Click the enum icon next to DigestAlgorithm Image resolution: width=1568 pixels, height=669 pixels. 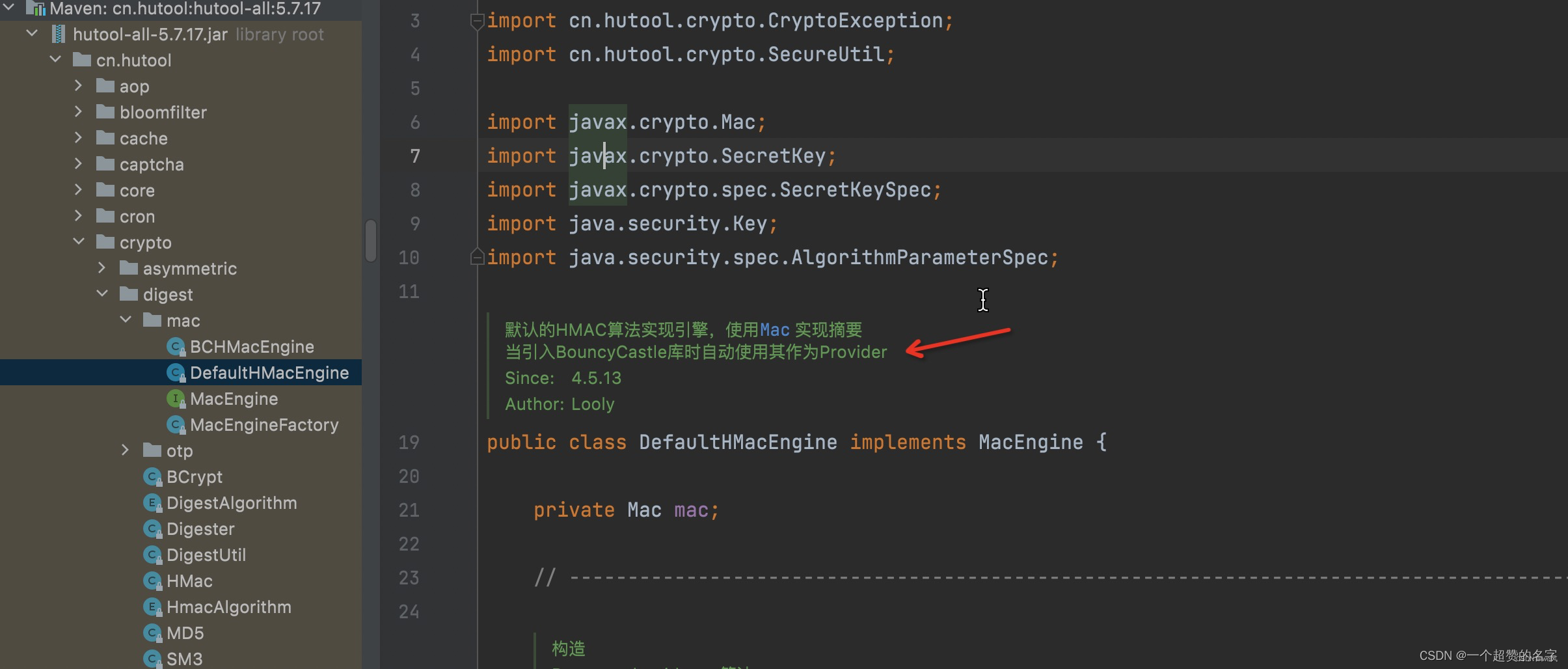[x=152, y=502]
